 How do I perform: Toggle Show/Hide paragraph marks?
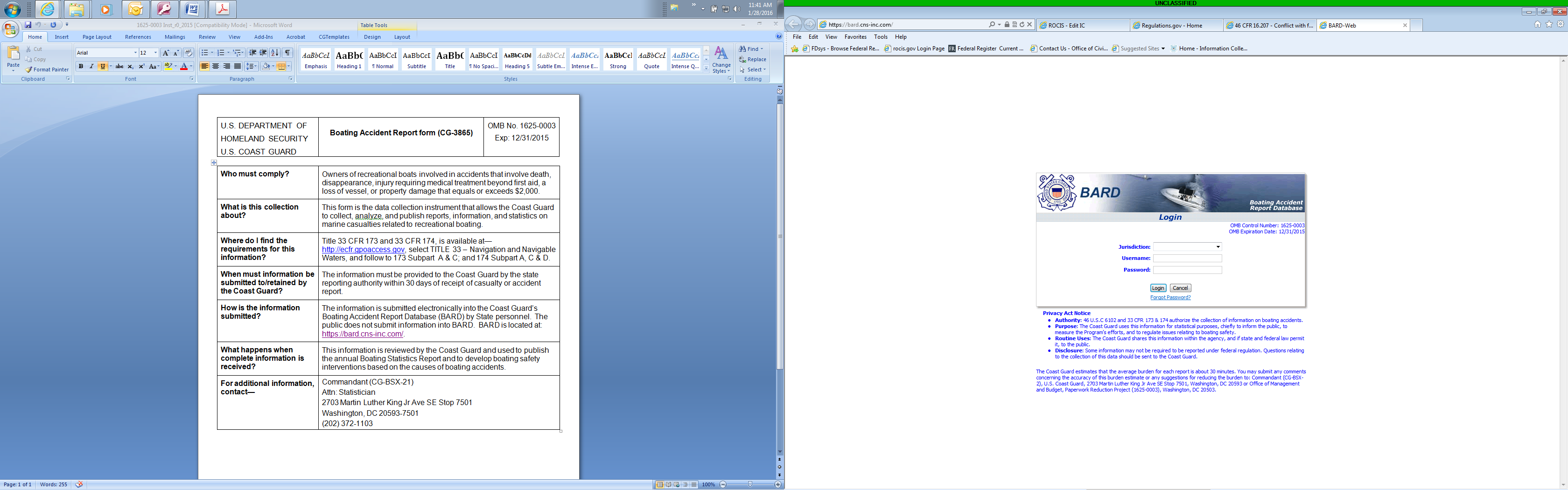click(288, 53)
